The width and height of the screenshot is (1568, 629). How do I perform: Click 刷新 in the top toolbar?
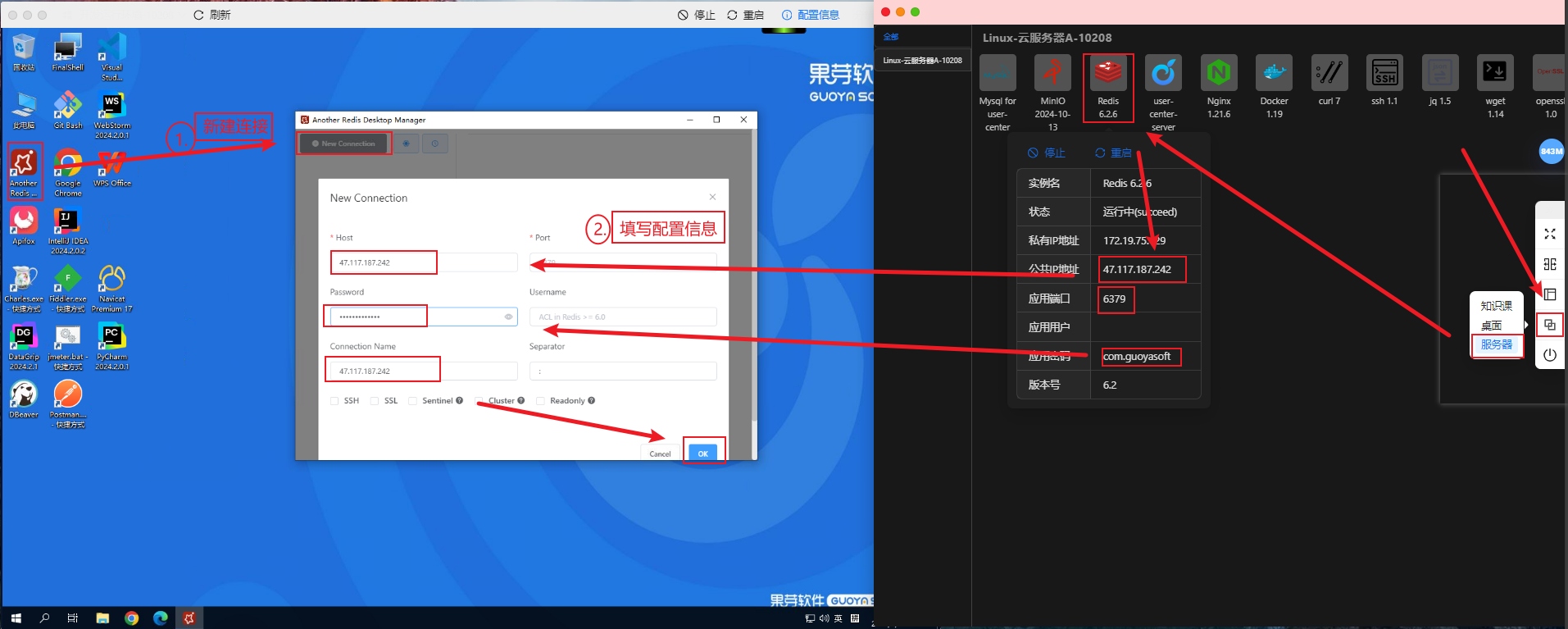point(211,15)
